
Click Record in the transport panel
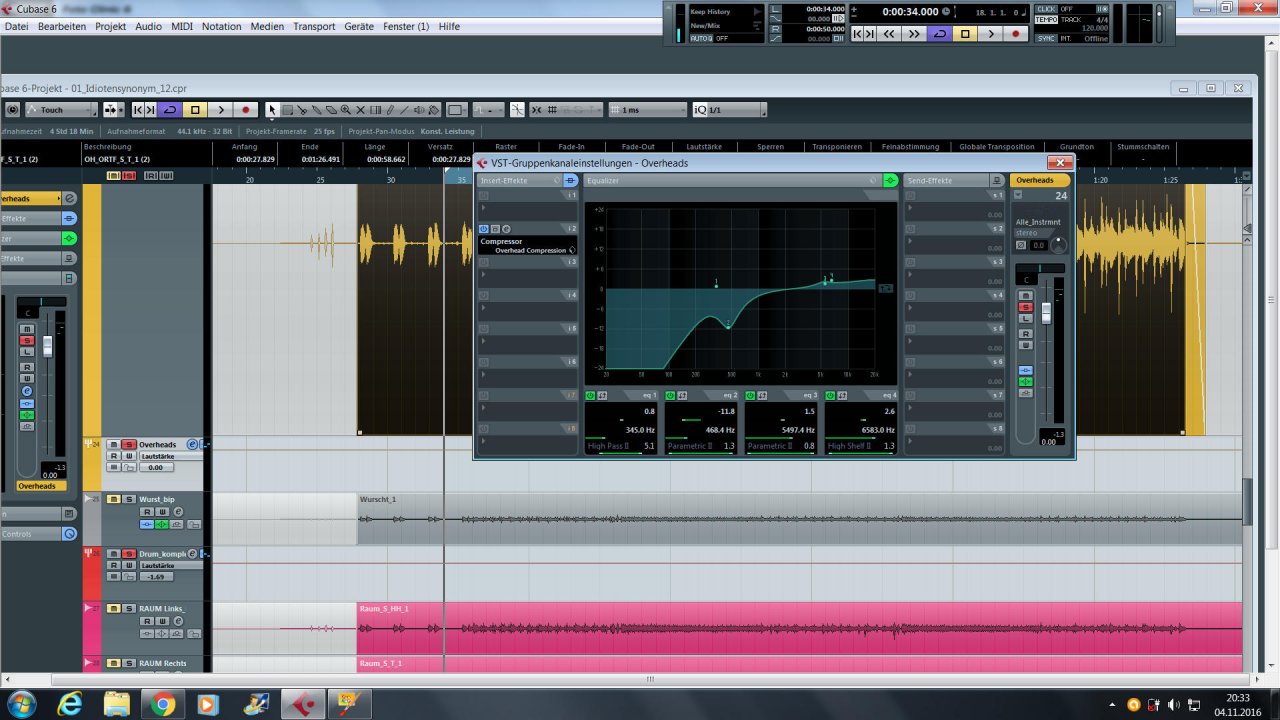click(x=1016, y=34)
